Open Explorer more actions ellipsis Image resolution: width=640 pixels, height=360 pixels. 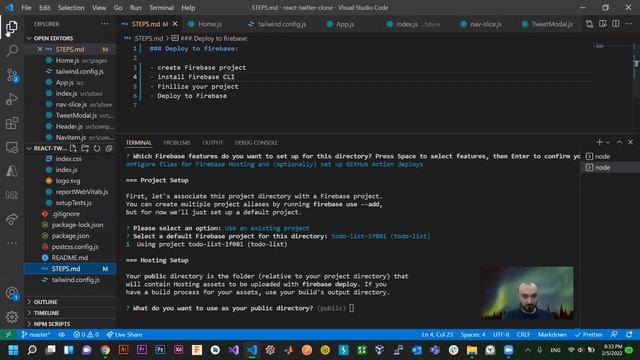104,24
